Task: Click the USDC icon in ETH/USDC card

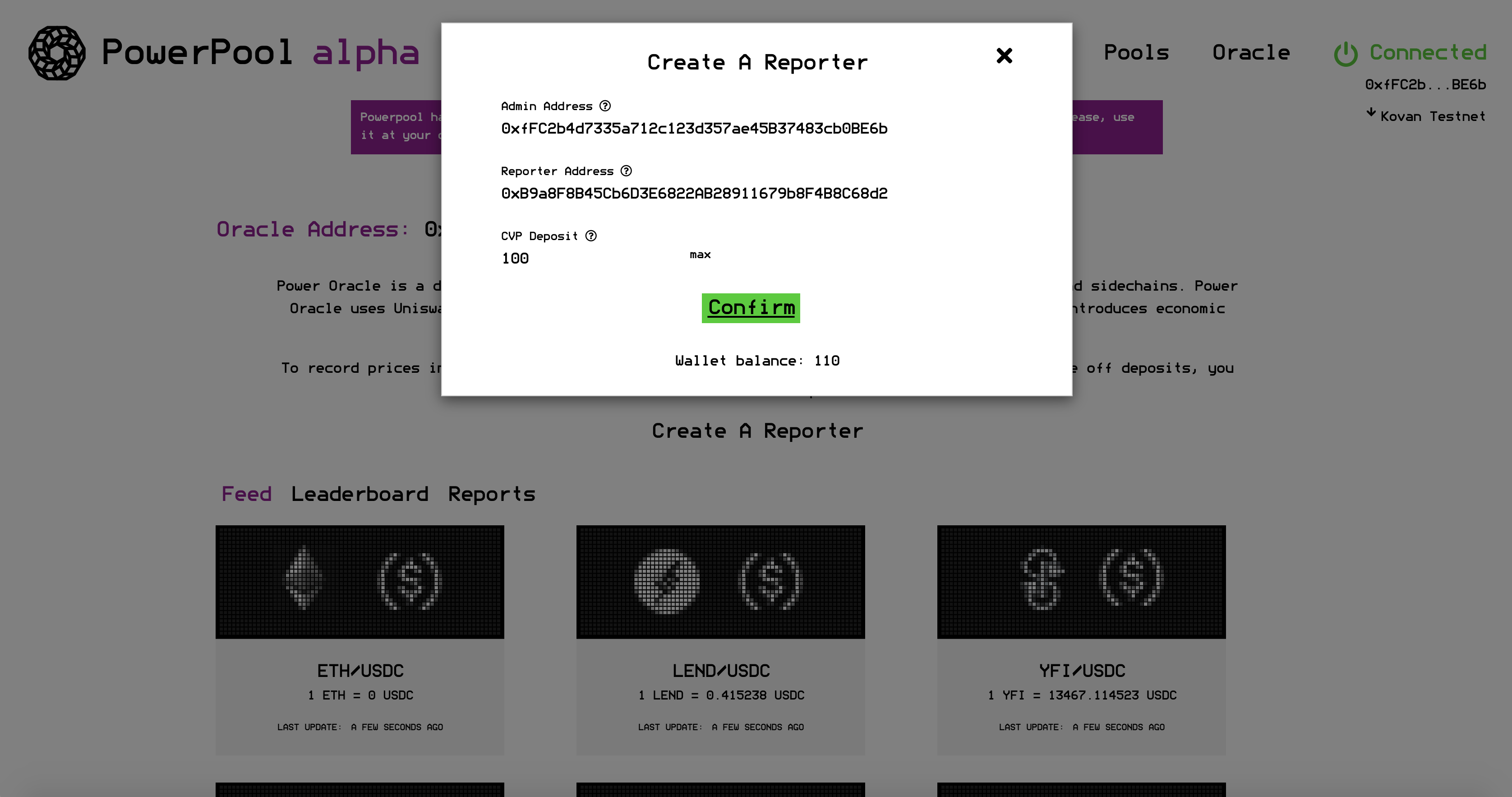Action: (410, 581)
